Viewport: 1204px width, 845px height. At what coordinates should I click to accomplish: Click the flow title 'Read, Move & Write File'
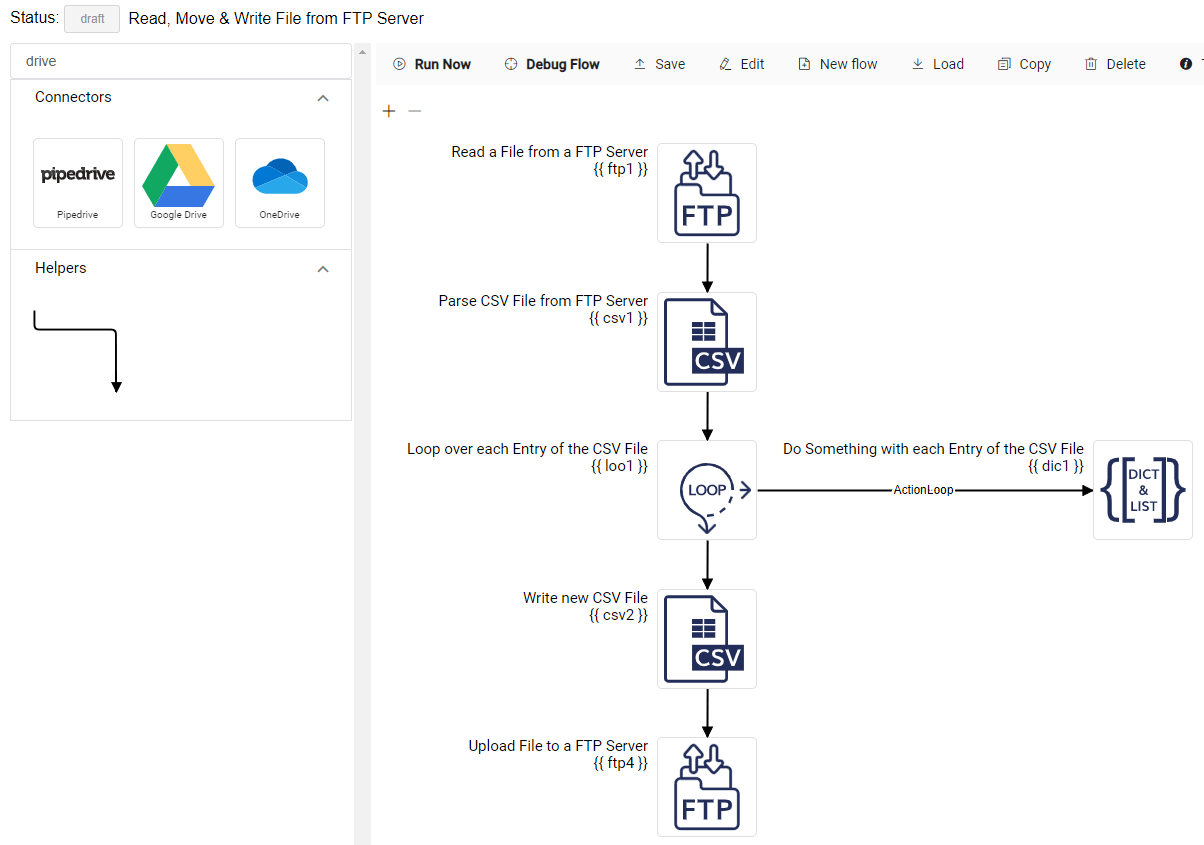[x=276, y=19]
